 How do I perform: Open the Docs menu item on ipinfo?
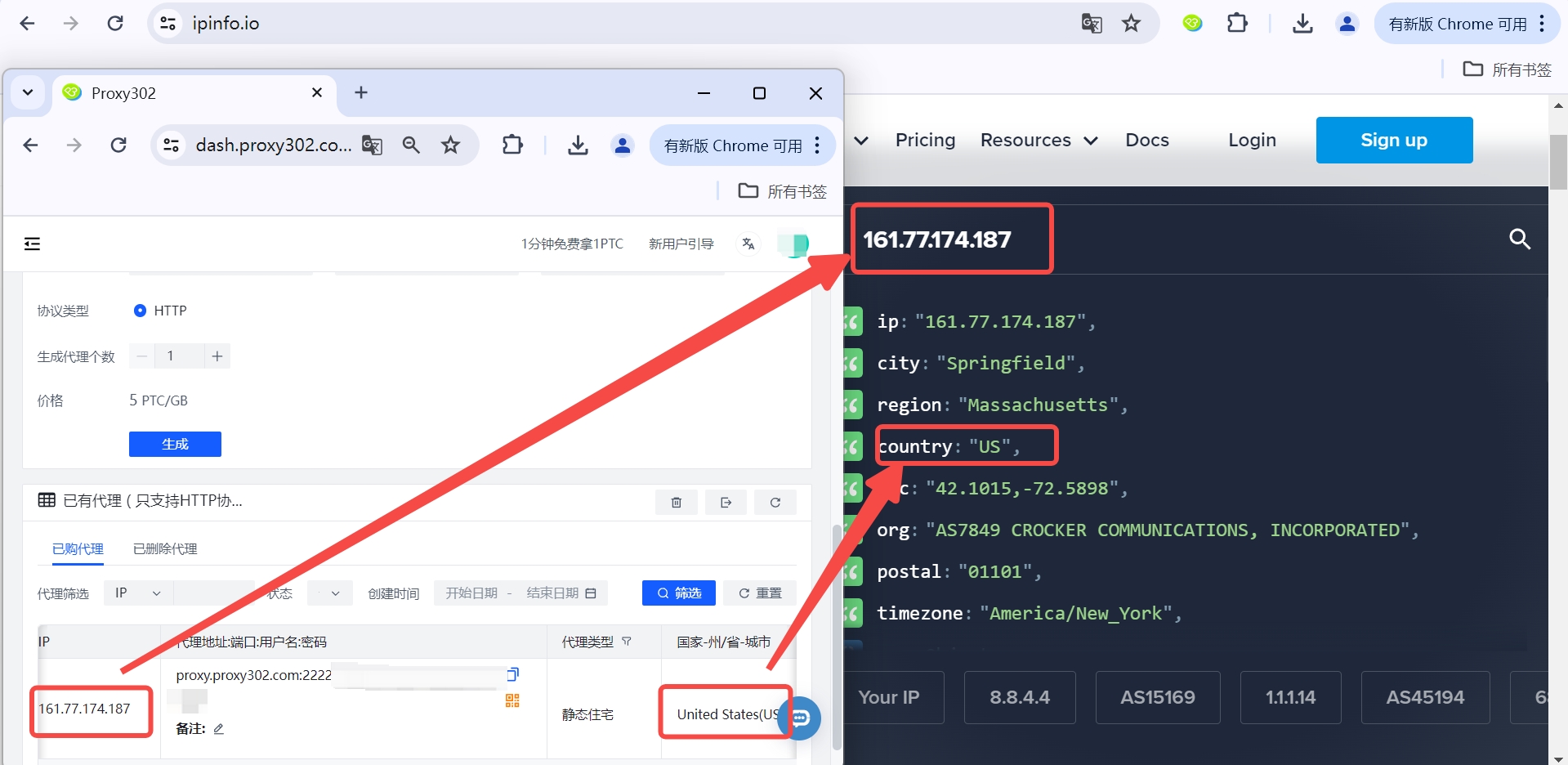1147,140
